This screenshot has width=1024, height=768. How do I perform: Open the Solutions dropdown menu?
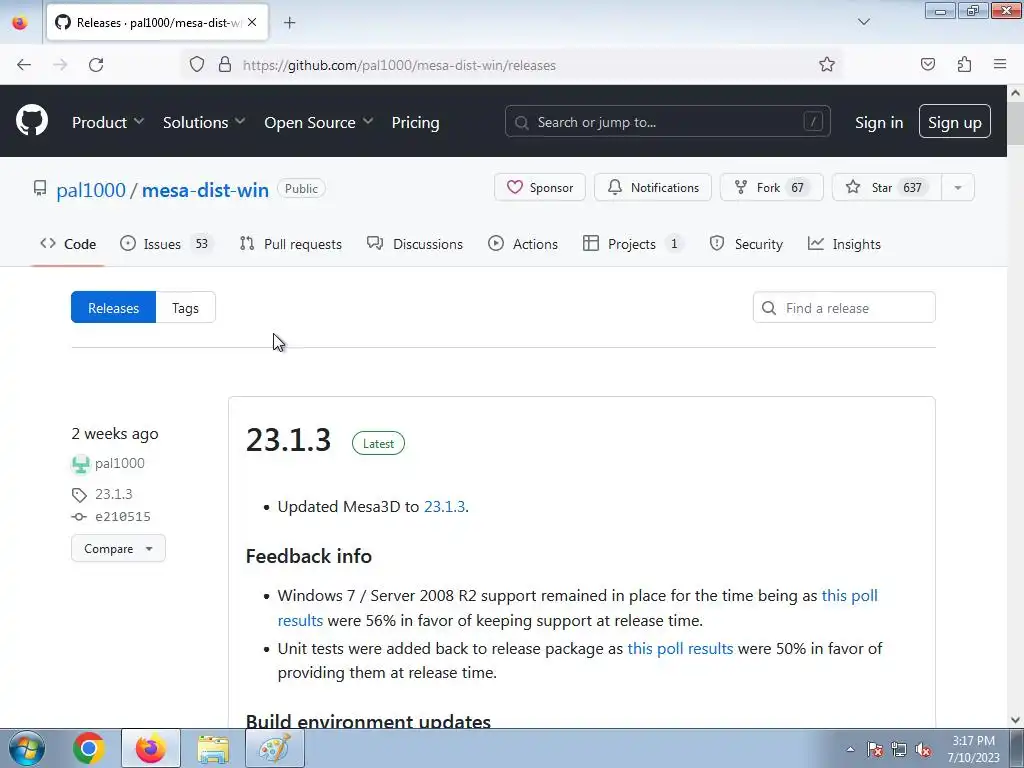point(204,122)
